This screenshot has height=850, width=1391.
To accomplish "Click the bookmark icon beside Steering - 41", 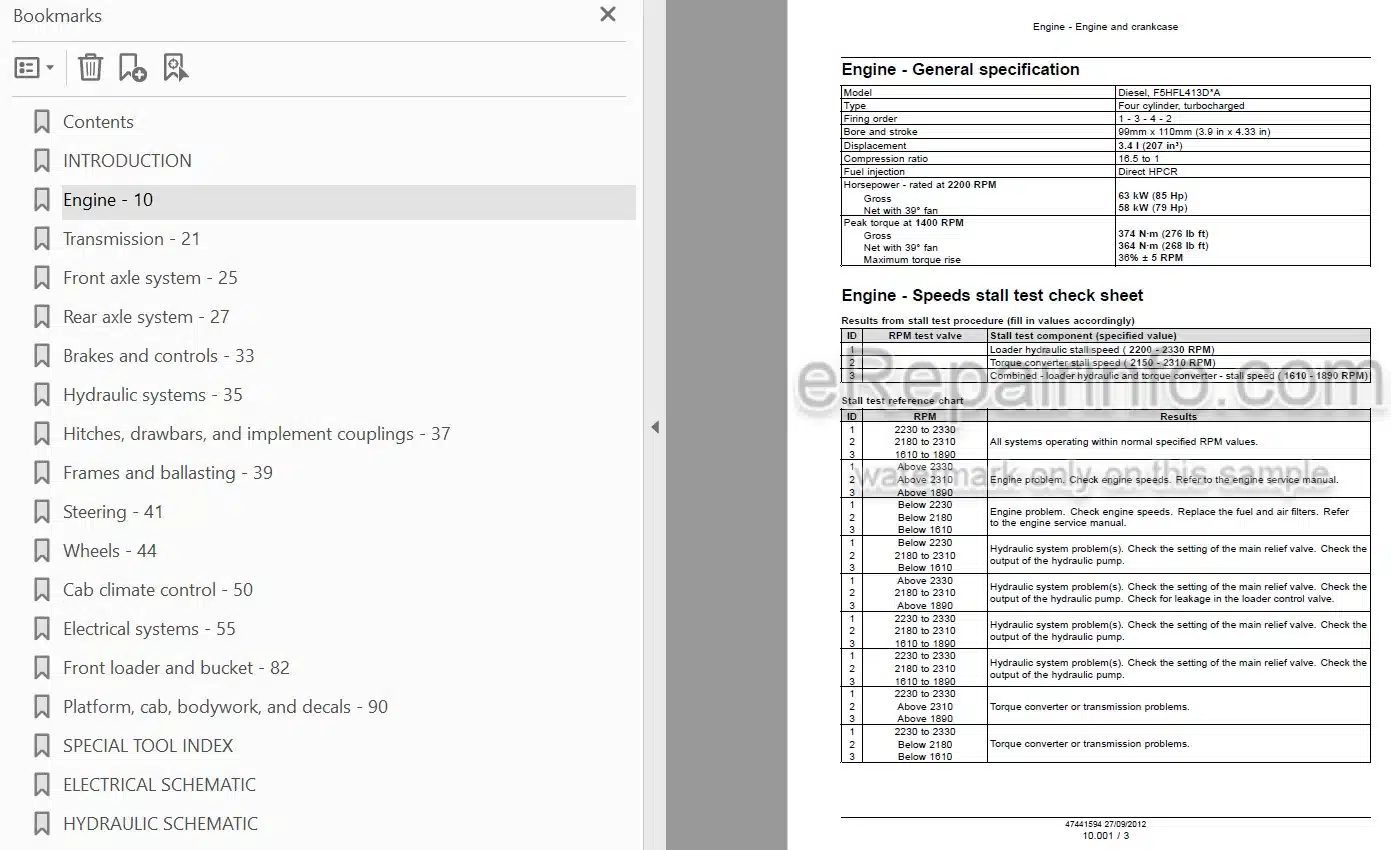I will point(41,512).
